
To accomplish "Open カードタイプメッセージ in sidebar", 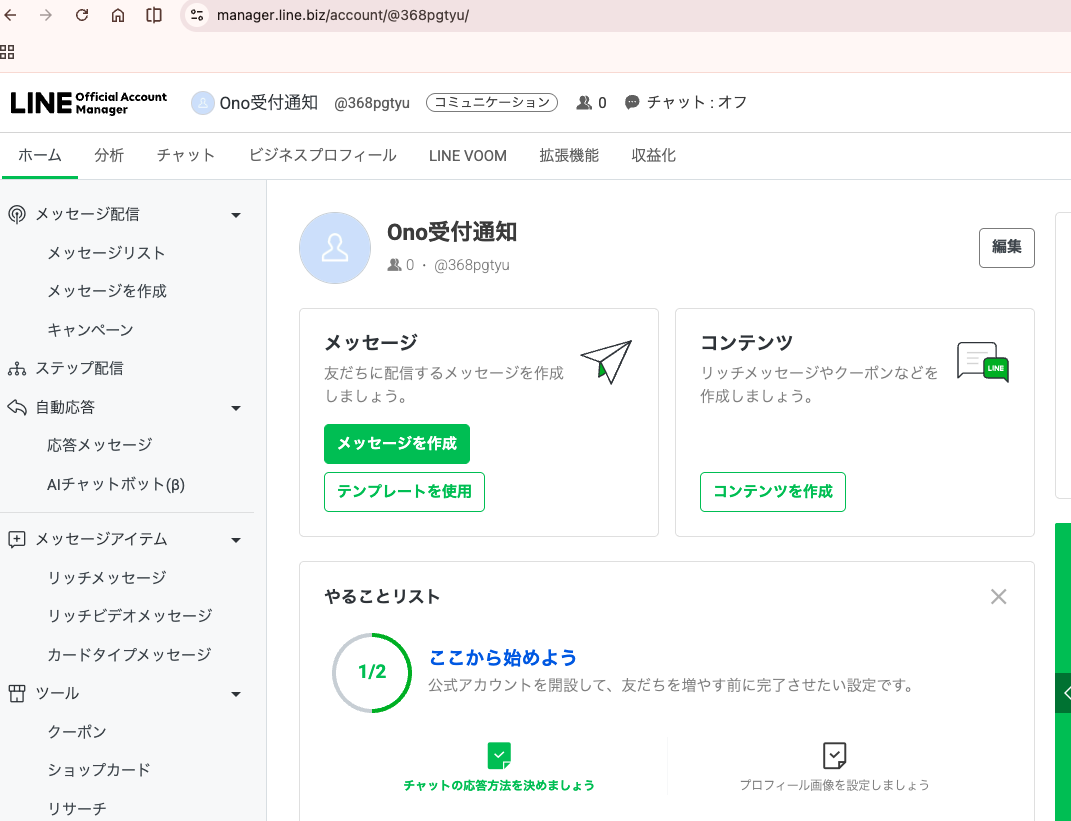I will [129, 655].
